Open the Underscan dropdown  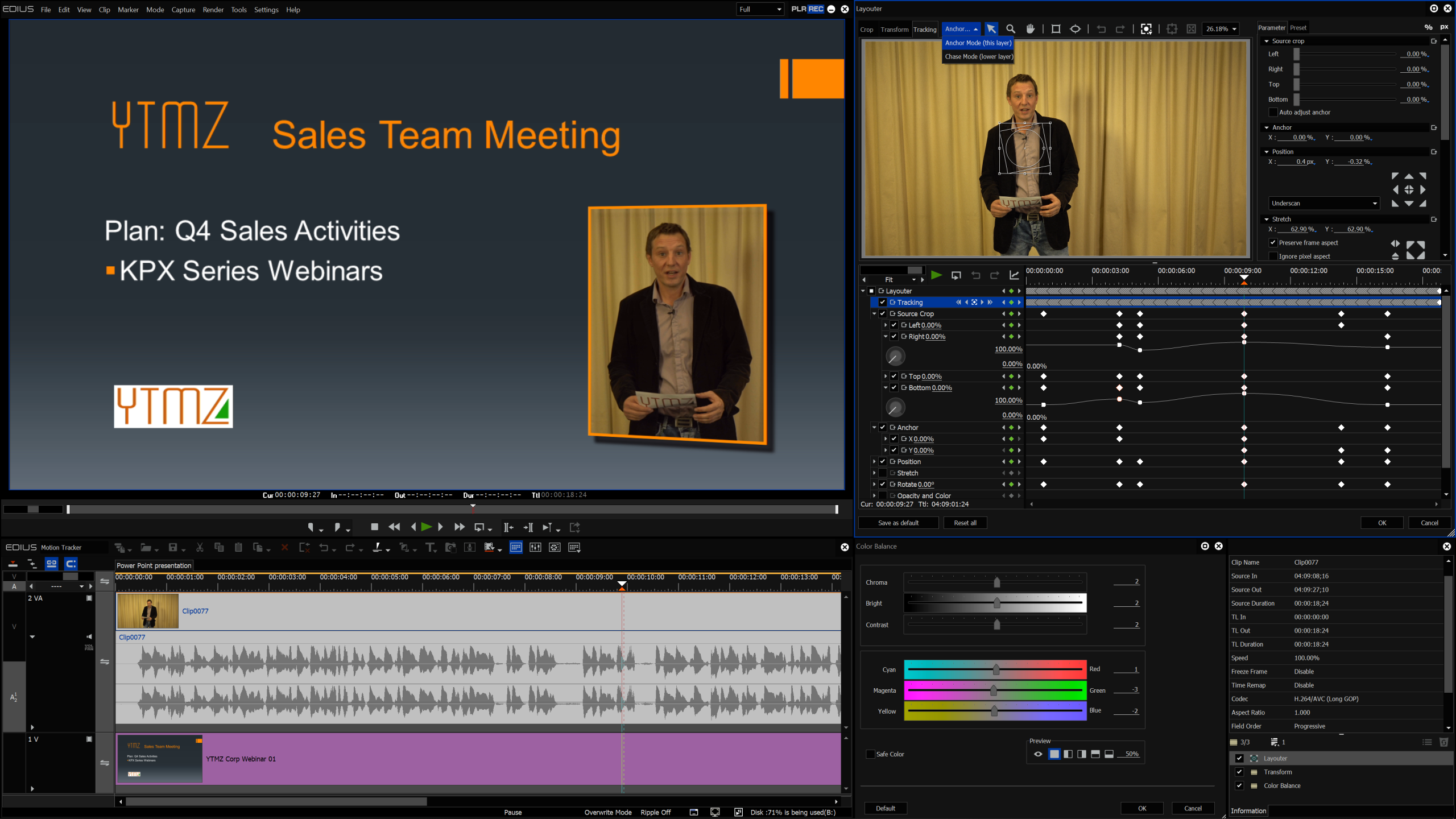(x=1324, y=204)
